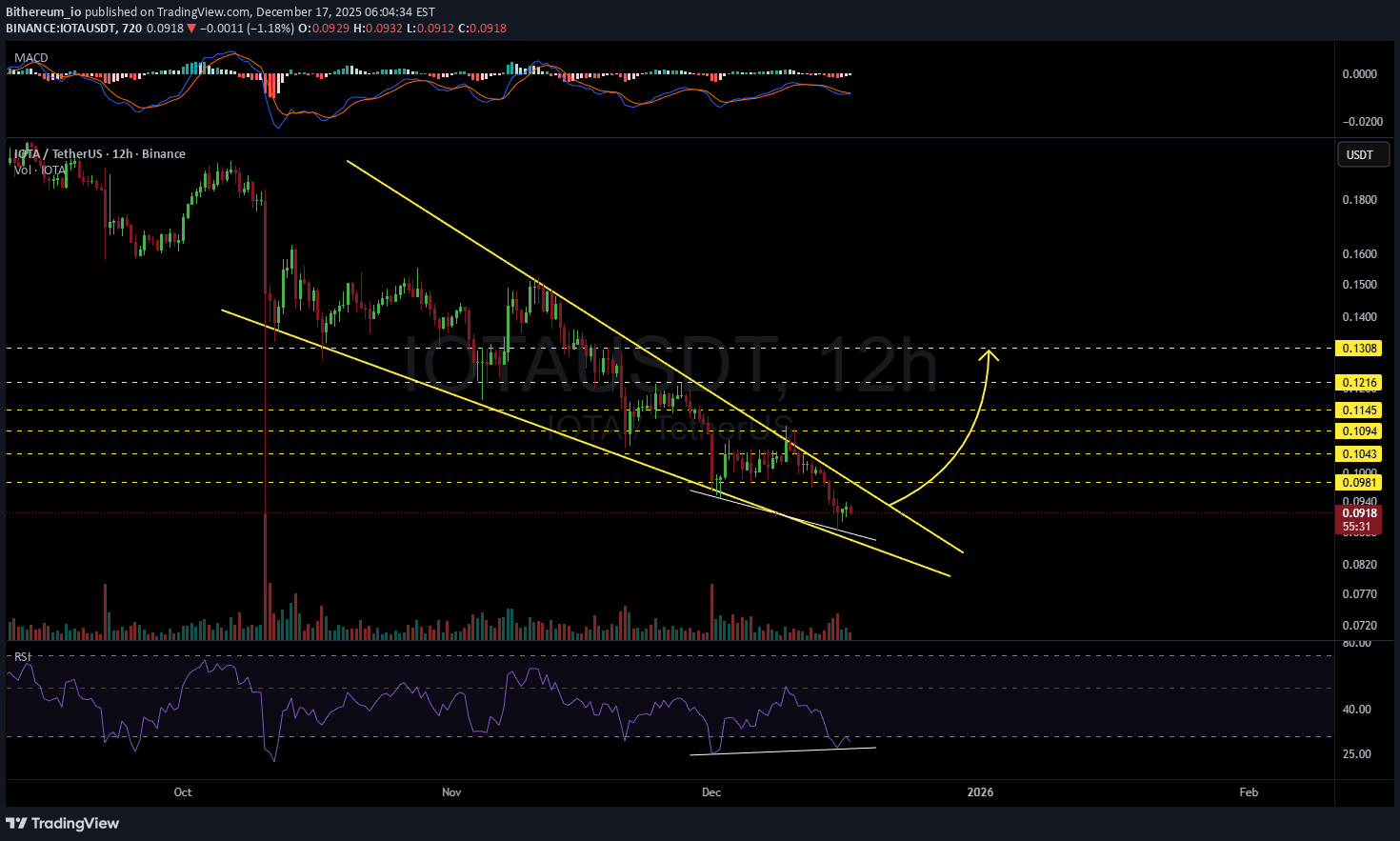Click the 0.1308 yellow price label
Viewport: 1400px width, 841px height.
[x=1359, y=349]
